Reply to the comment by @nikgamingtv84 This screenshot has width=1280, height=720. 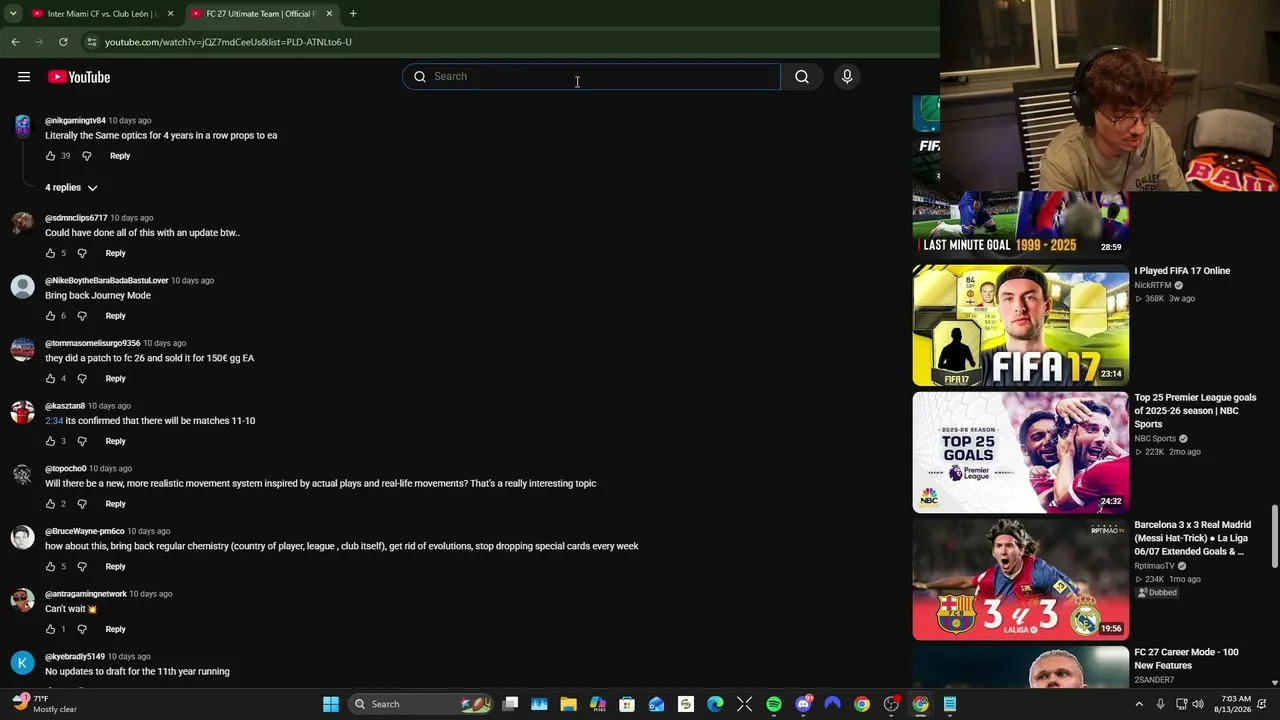(x=120, y=156)
